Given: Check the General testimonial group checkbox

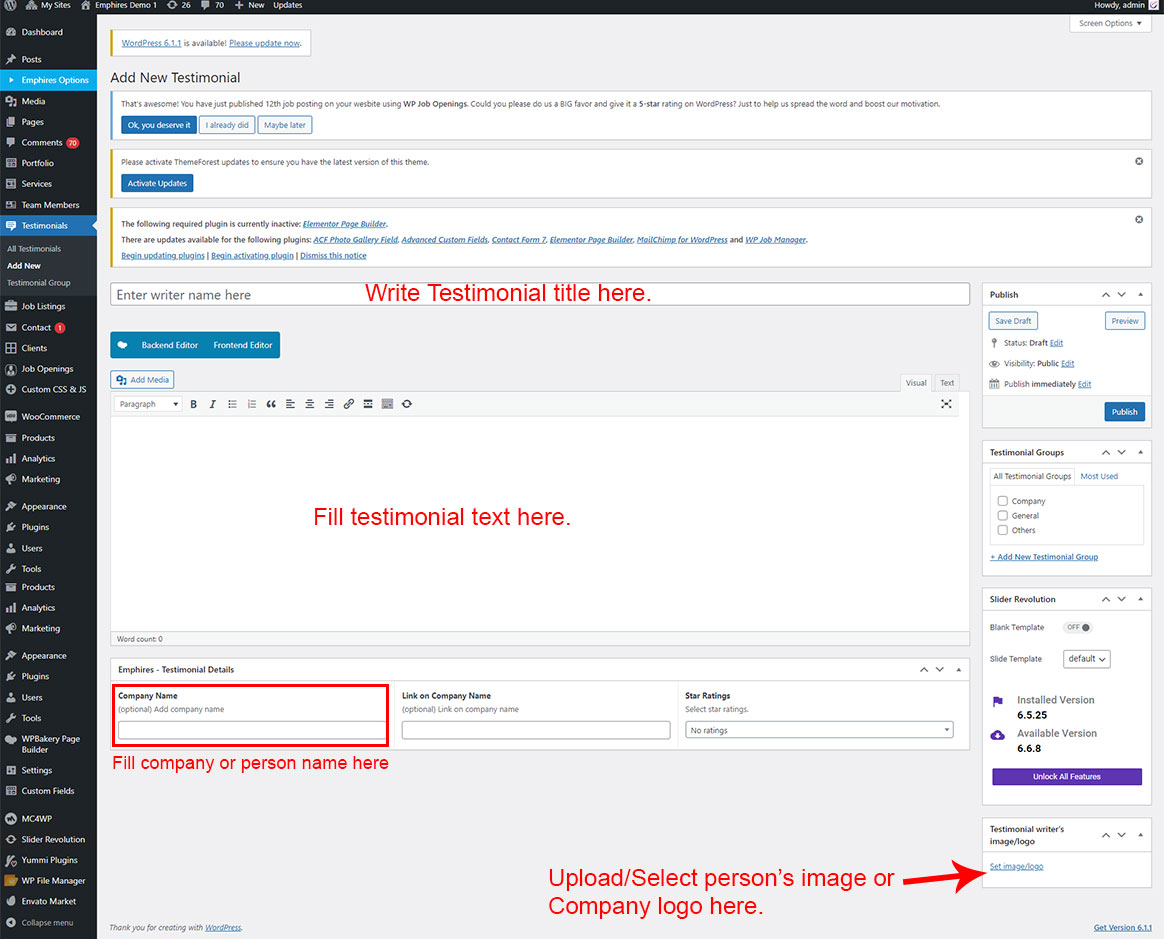Looking at the screenshot, I should point(1002,516).
